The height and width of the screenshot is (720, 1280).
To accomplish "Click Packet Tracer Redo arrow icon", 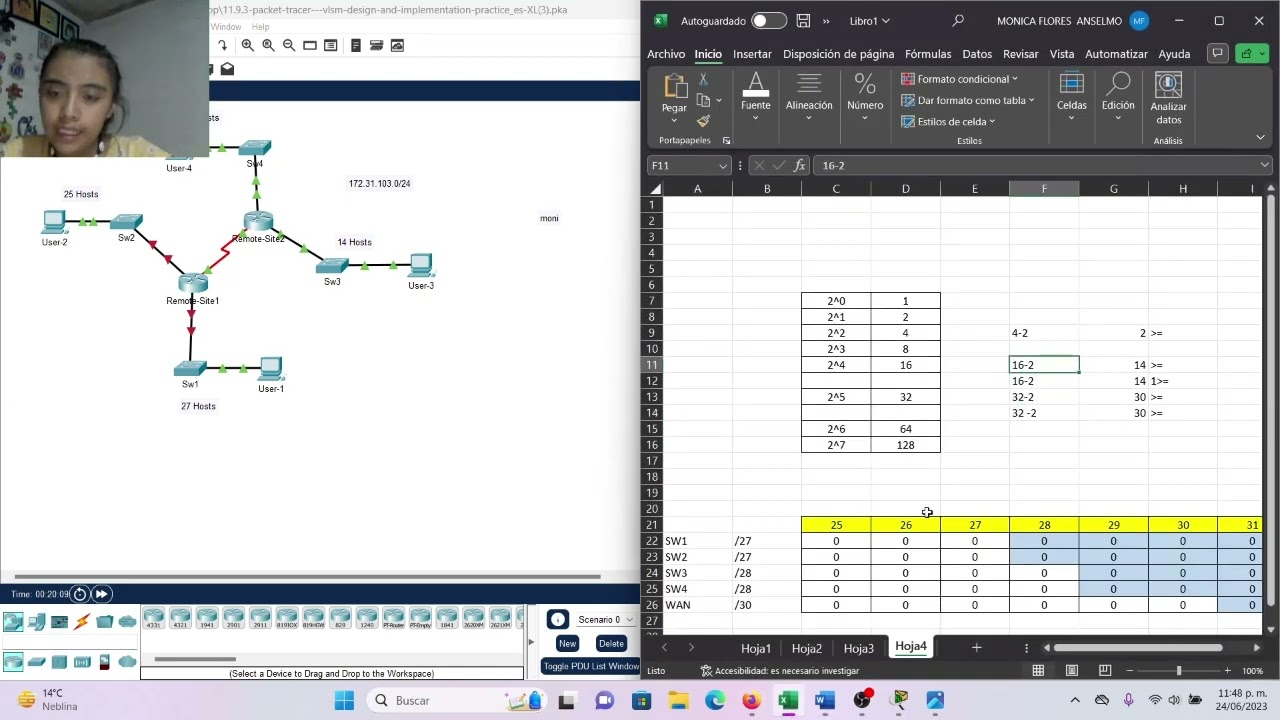I will coord(222,45).
